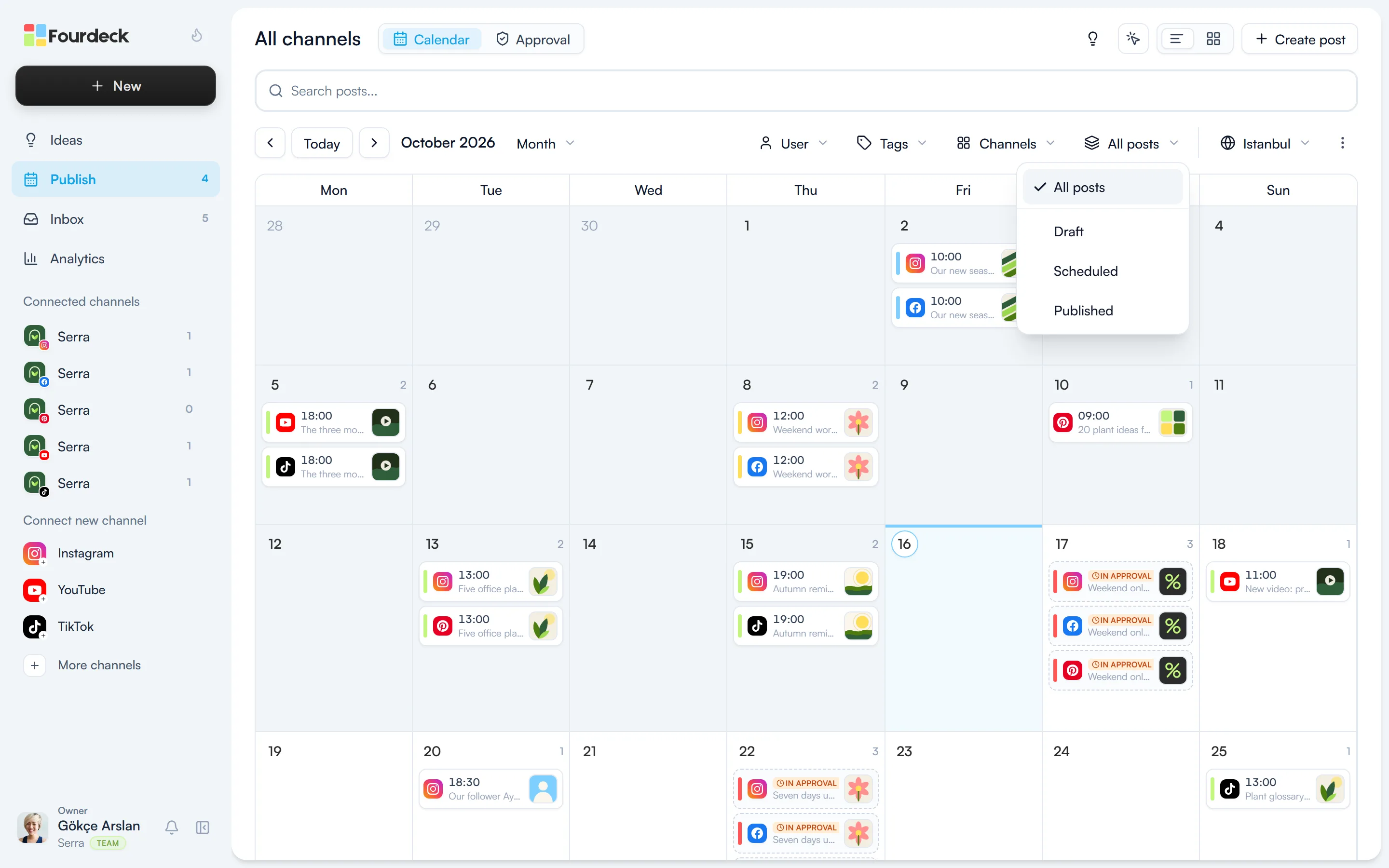Open the lightbulb tips icon in header
Image resolution: width=1389 pixels, height=868 pixels.
1092,39
